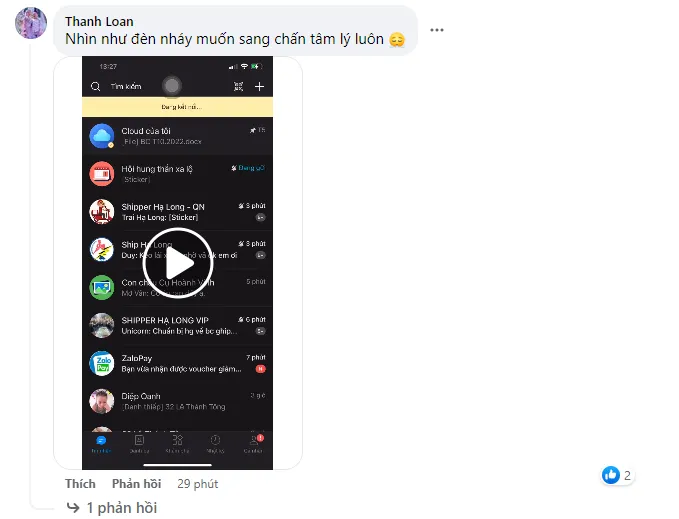Image resolution: width=679 pixels, height=519 pixels.
Task: Click the blue like reaction icon
Action: point(611,475)
